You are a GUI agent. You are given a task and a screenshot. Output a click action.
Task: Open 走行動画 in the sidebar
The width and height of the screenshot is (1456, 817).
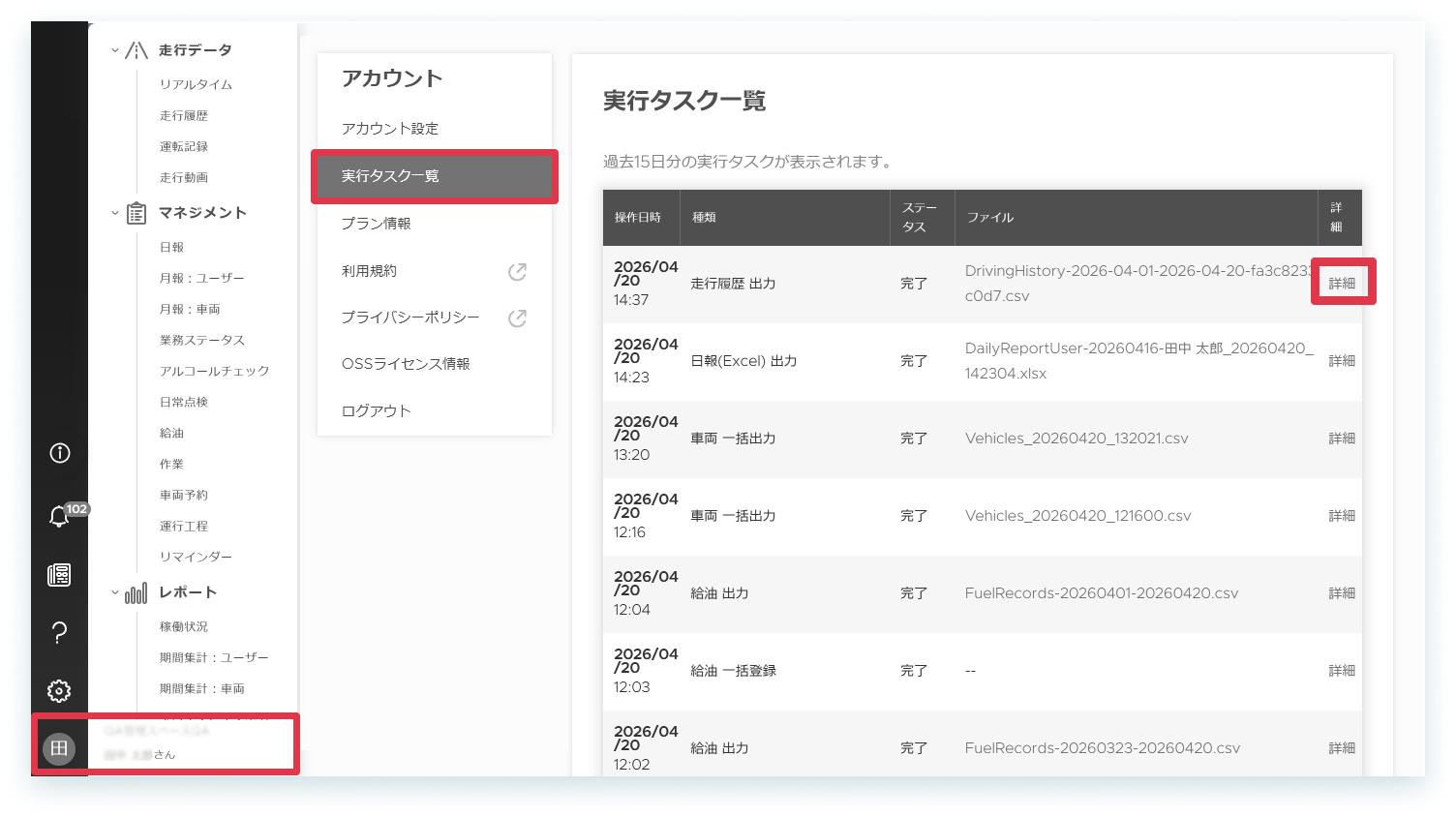pyautogui.click(x=184, y=178)
